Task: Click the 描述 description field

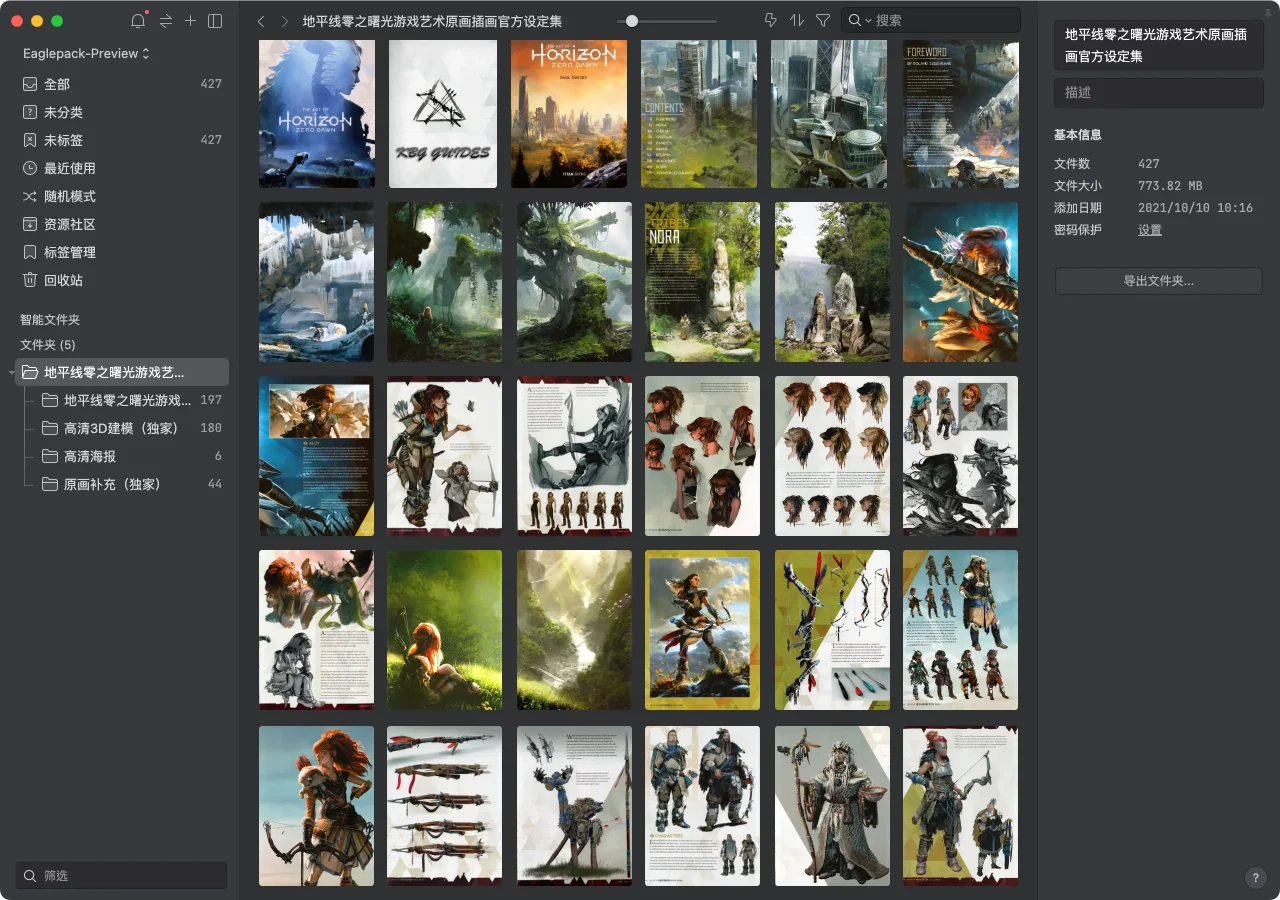Action: point(1159,92)
